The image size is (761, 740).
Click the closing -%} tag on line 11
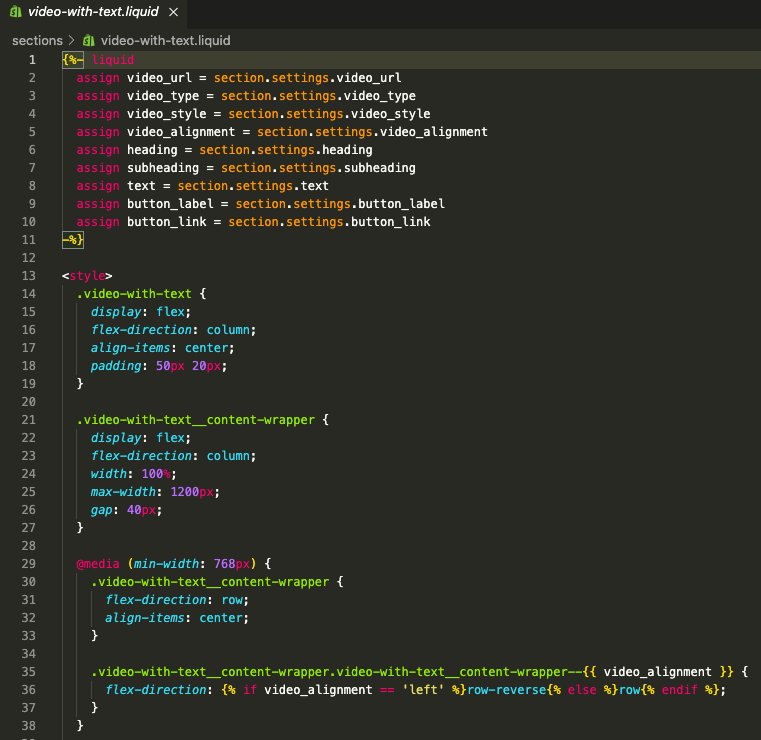tap(73, 240)
